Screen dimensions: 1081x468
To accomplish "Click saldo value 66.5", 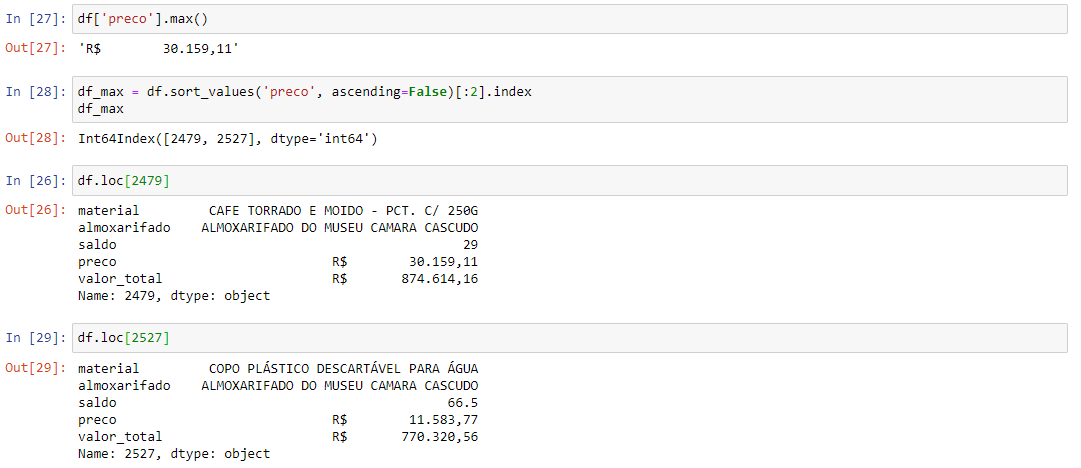I will click(463, 403).
